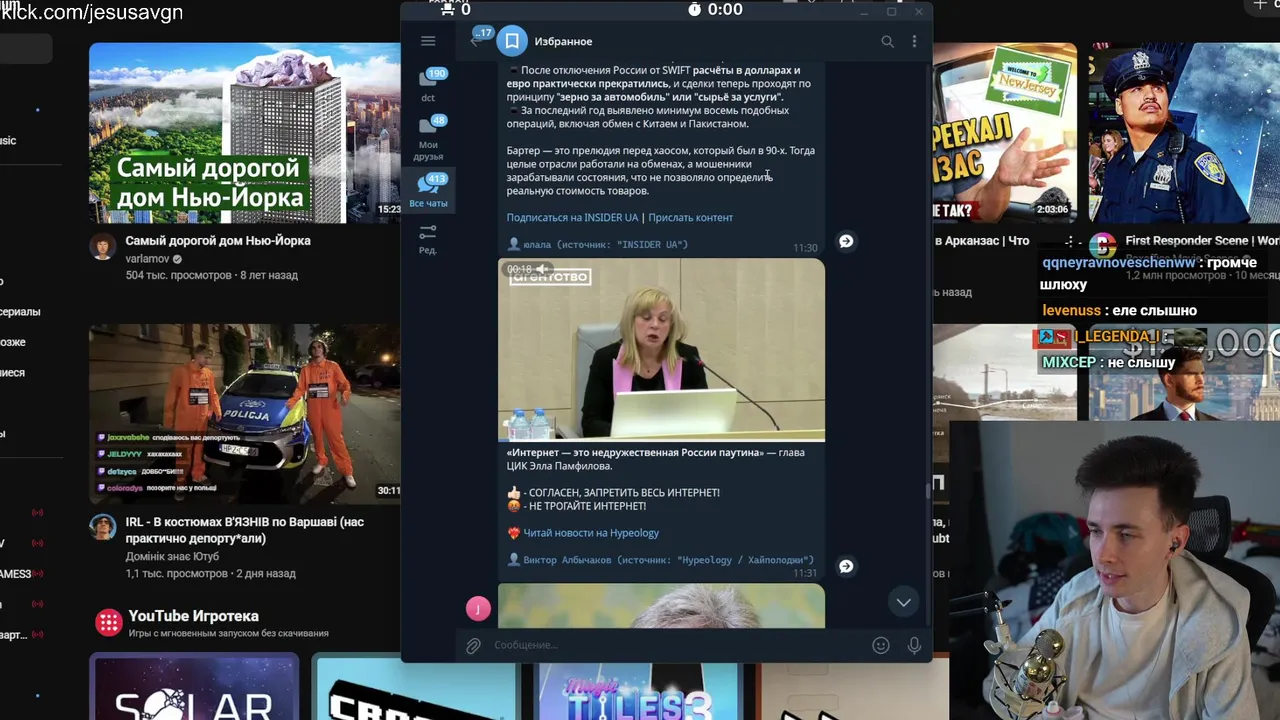Click the Сообщение message input field
The width and height of the screenshot is (1280, 720).
(x=678, y=645)
